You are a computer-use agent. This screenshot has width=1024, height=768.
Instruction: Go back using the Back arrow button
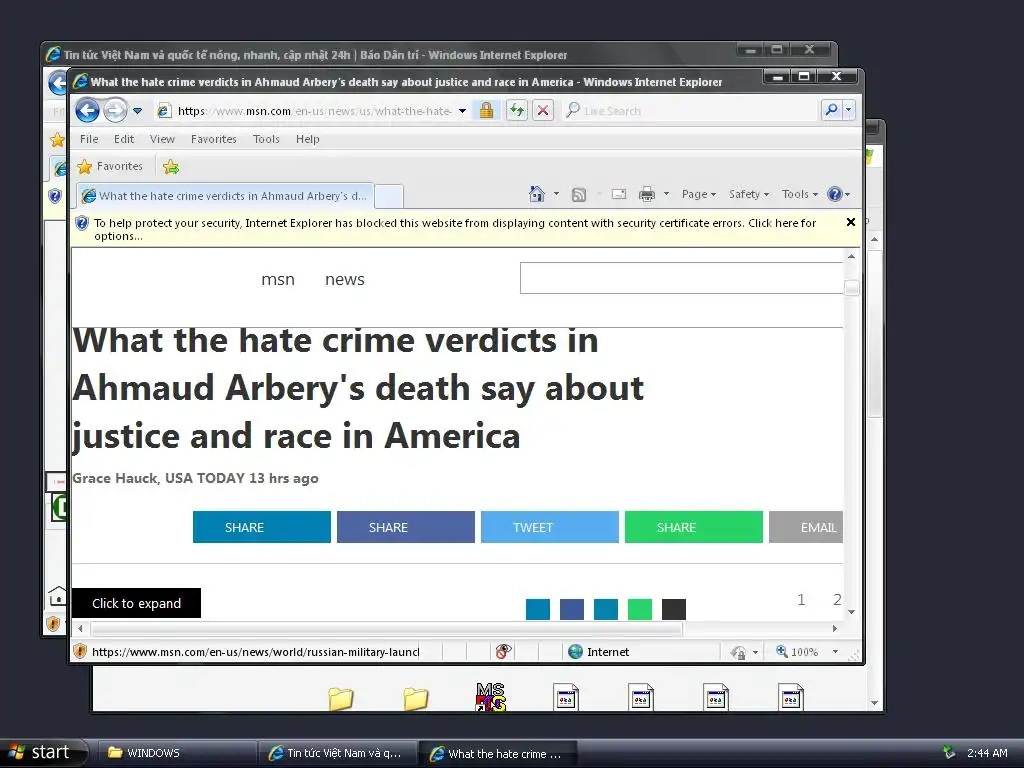(x=88, y=110)
